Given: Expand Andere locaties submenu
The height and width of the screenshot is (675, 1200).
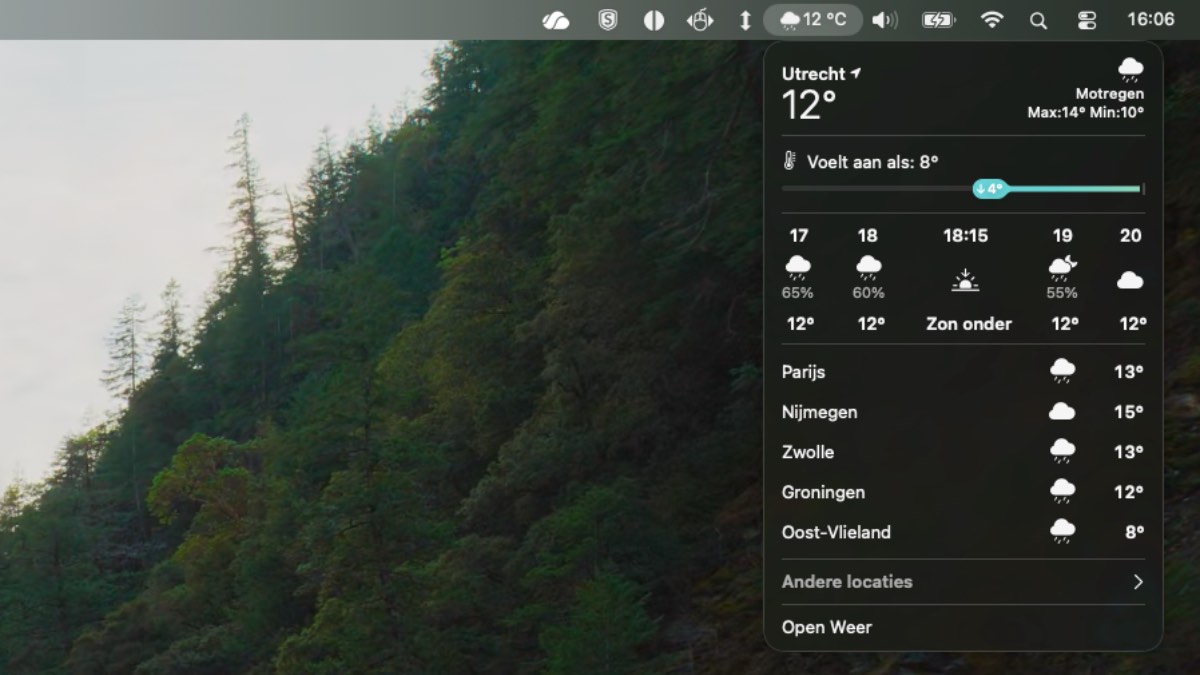Looking at the screenshot, I should 847,582.
